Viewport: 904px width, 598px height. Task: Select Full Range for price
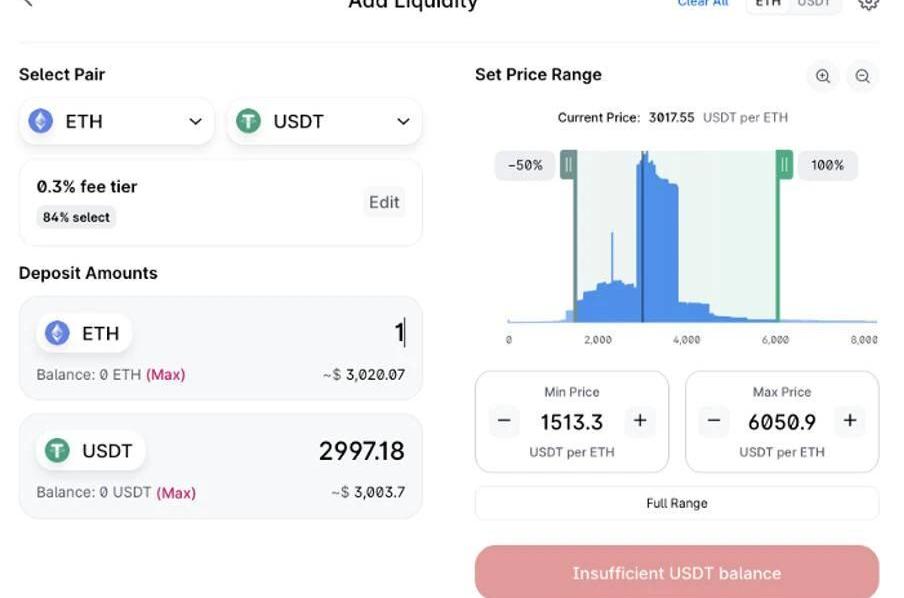(x=676, y=503)
